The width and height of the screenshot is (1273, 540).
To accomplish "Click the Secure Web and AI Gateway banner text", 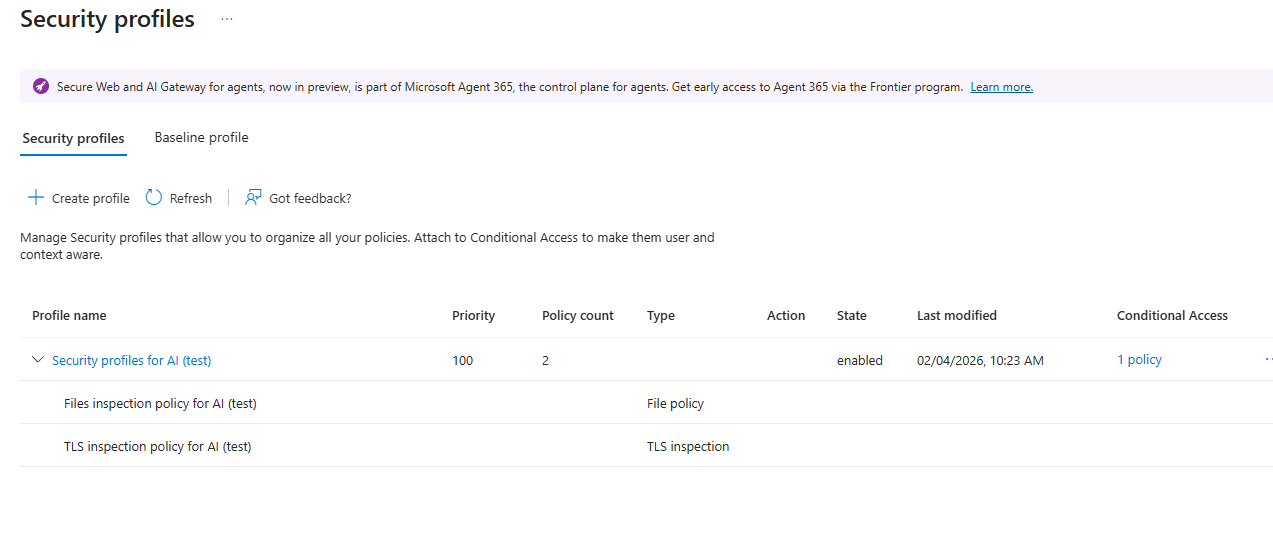I will point(510,87).
